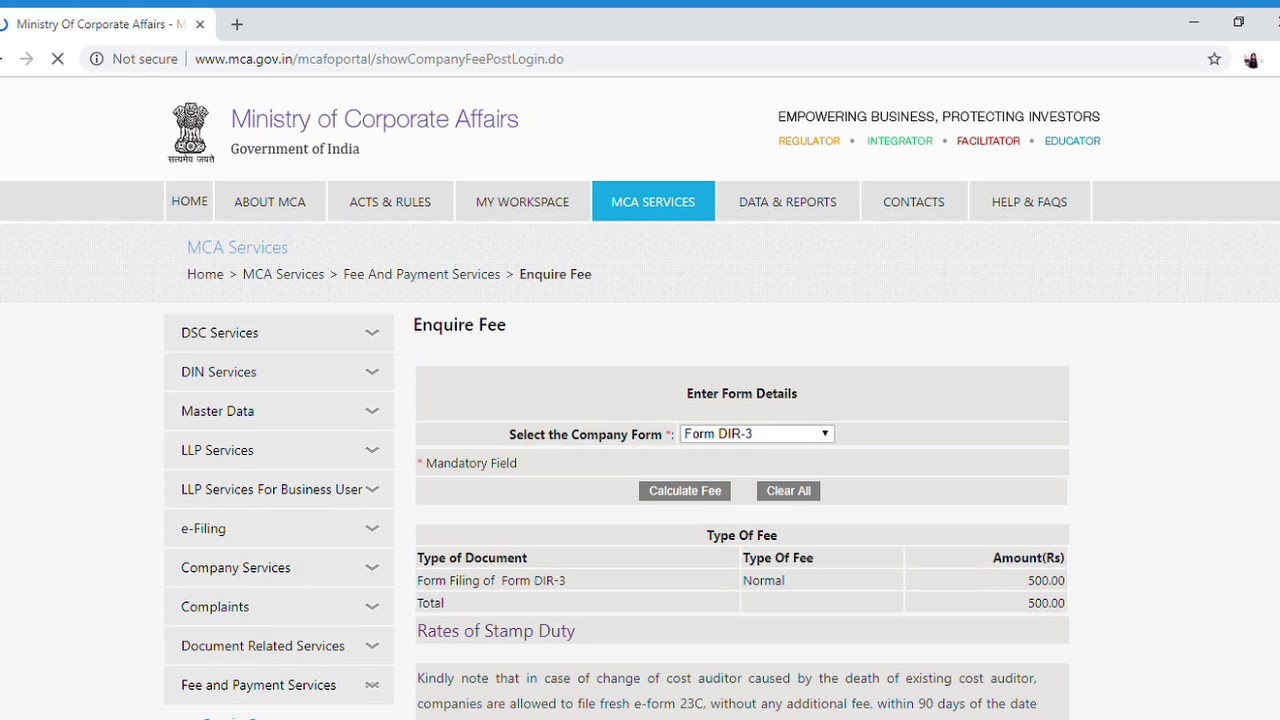Expand LLP Services For Business User chevron
1280x720 pixels.
[x=372, y=489]
